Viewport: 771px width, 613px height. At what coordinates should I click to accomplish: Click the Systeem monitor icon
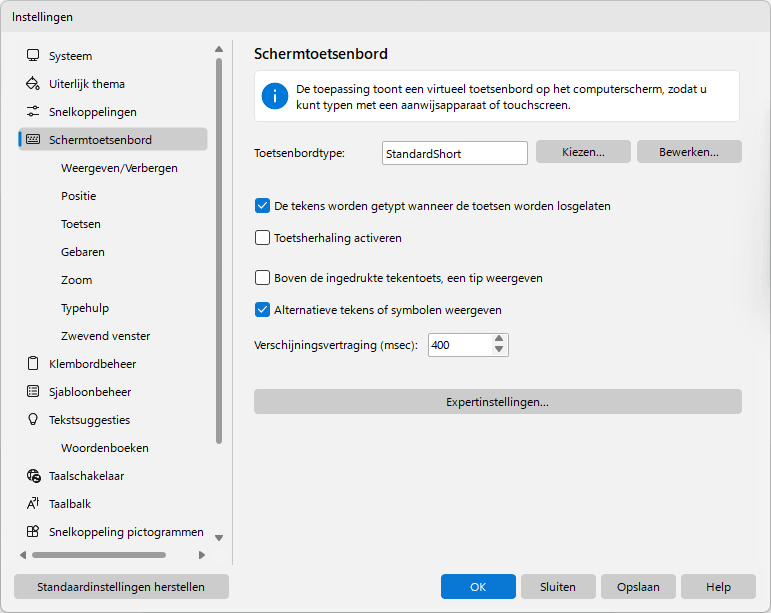[33, 56]
